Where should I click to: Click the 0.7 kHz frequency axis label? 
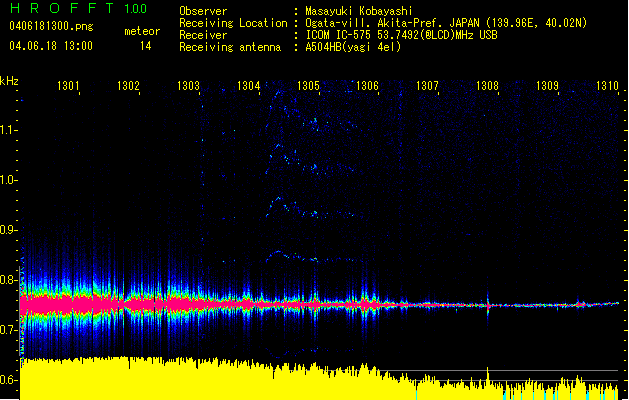tap(8, 330)
